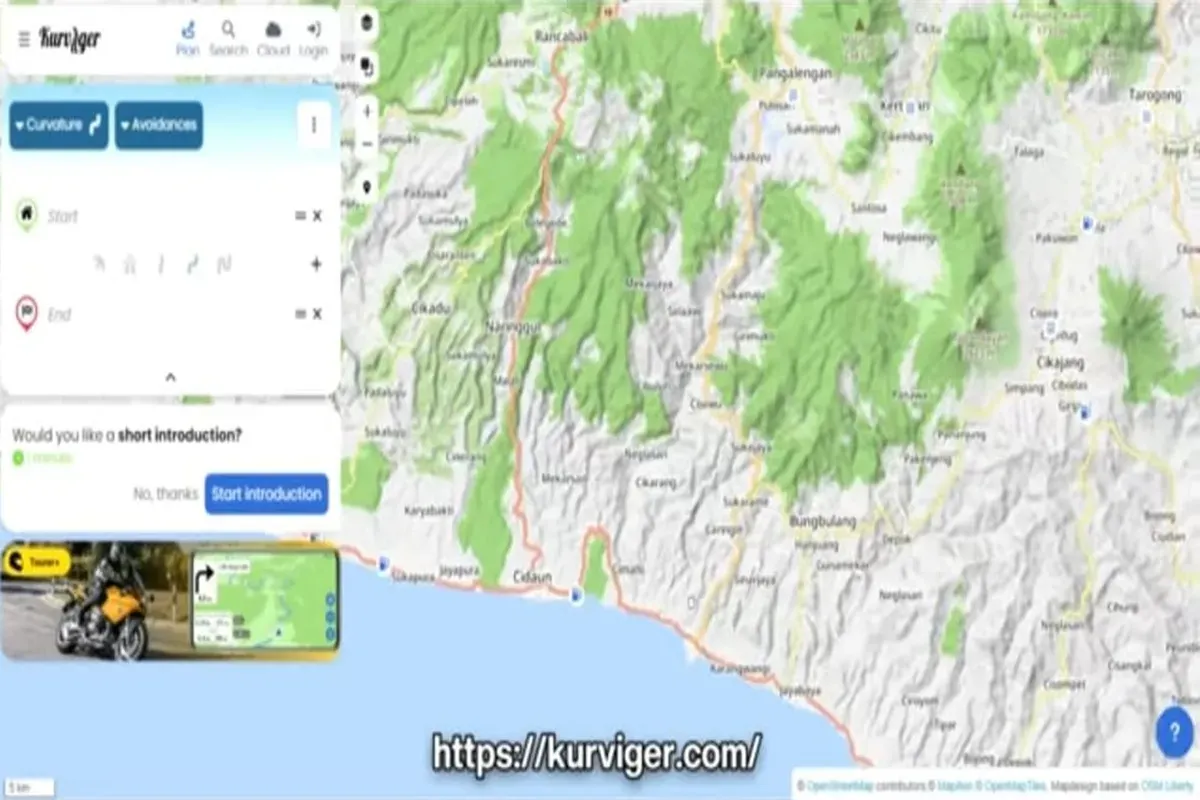The width and height of the screenshot is (1200, 800).
Task: Open the Cloud tab
Action: tap(273, 39)
